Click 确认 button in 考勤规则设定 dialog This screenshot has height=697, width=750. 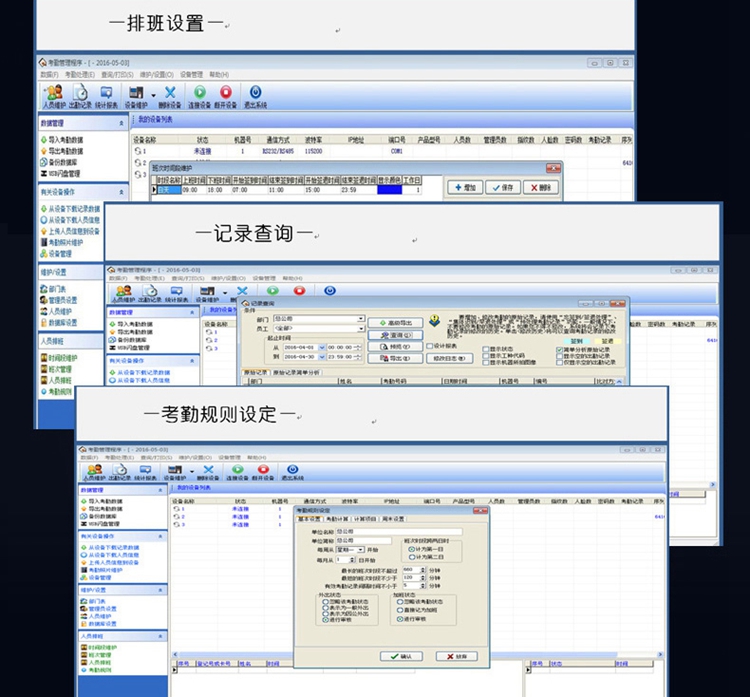point(400,656)
